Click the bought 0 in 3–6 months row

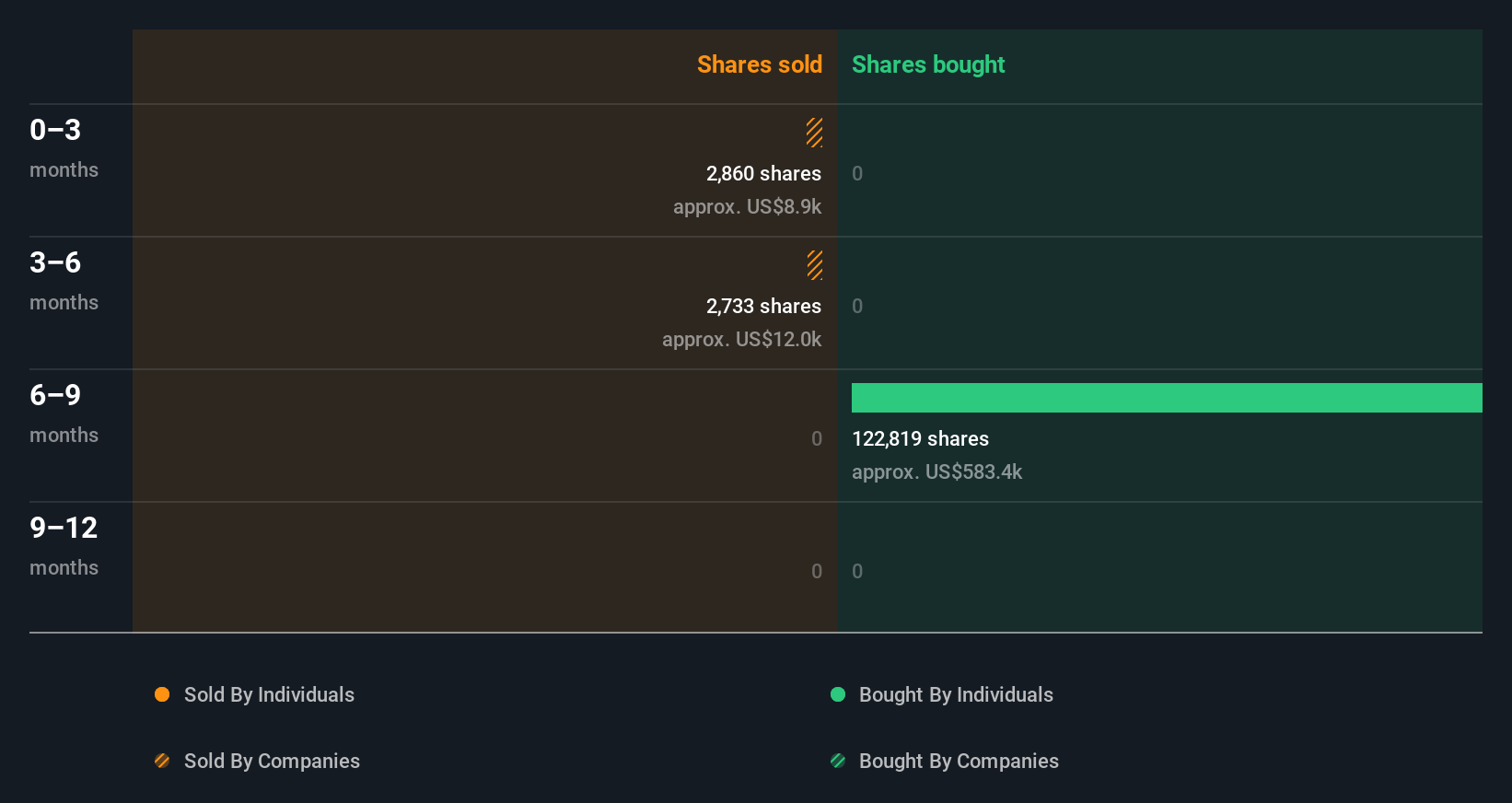click(857, 306)
